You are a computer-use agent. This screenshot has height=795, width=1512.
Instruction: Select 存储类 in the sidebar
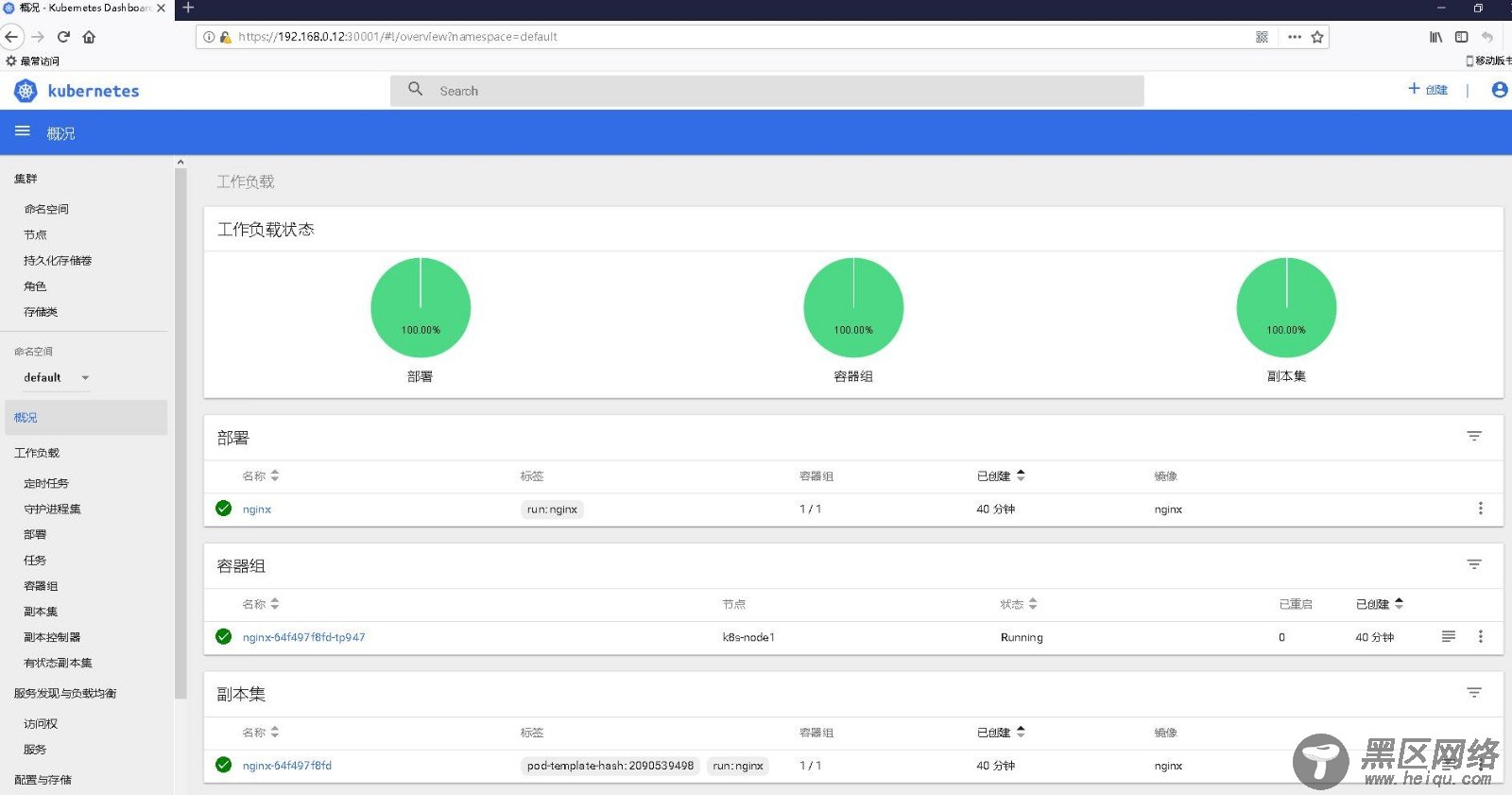tap(41, 311)
